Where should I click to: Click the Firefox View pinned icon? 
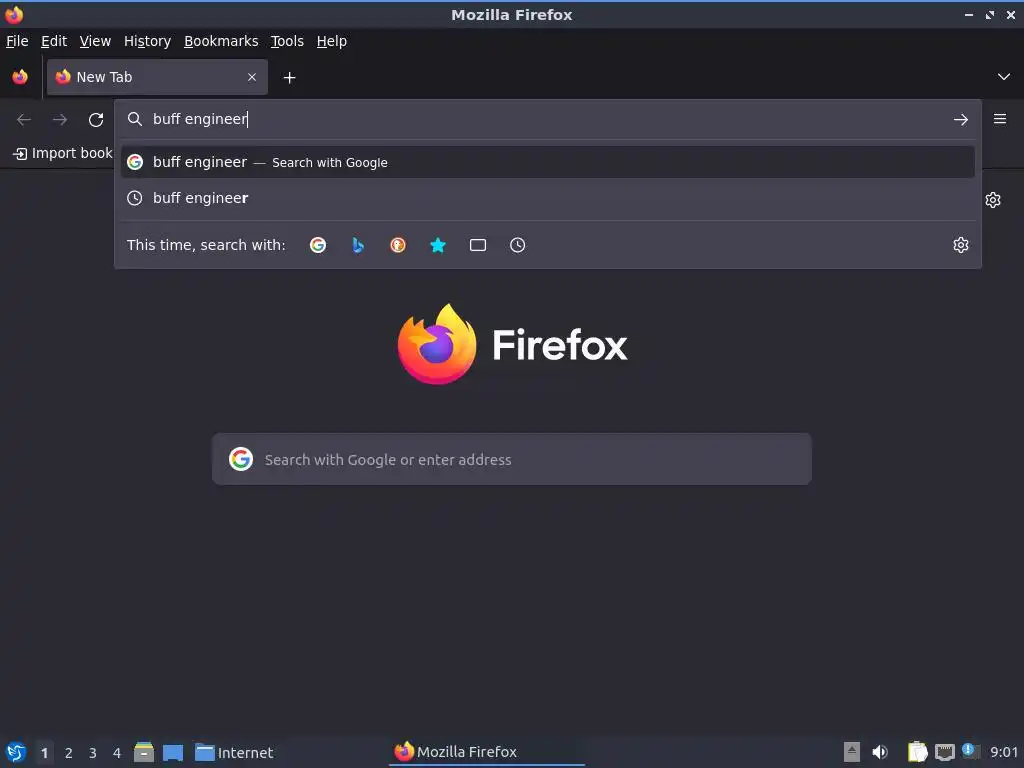pyautogui.click(x=20, y=77)
